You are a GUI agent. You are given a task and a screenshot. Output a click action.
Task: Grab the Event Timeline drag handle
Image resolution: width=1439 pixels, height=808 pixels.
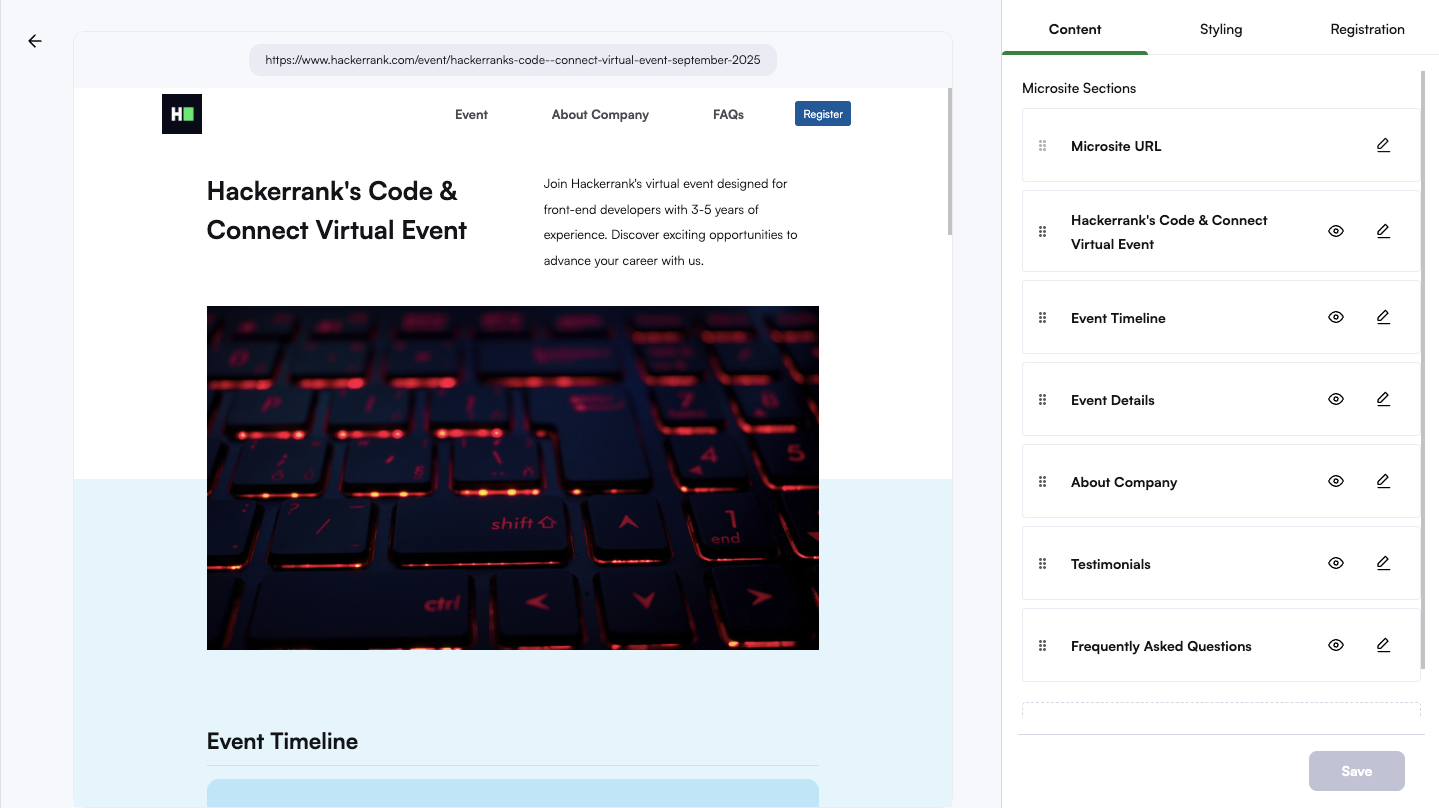click(x=1042, y=318)
